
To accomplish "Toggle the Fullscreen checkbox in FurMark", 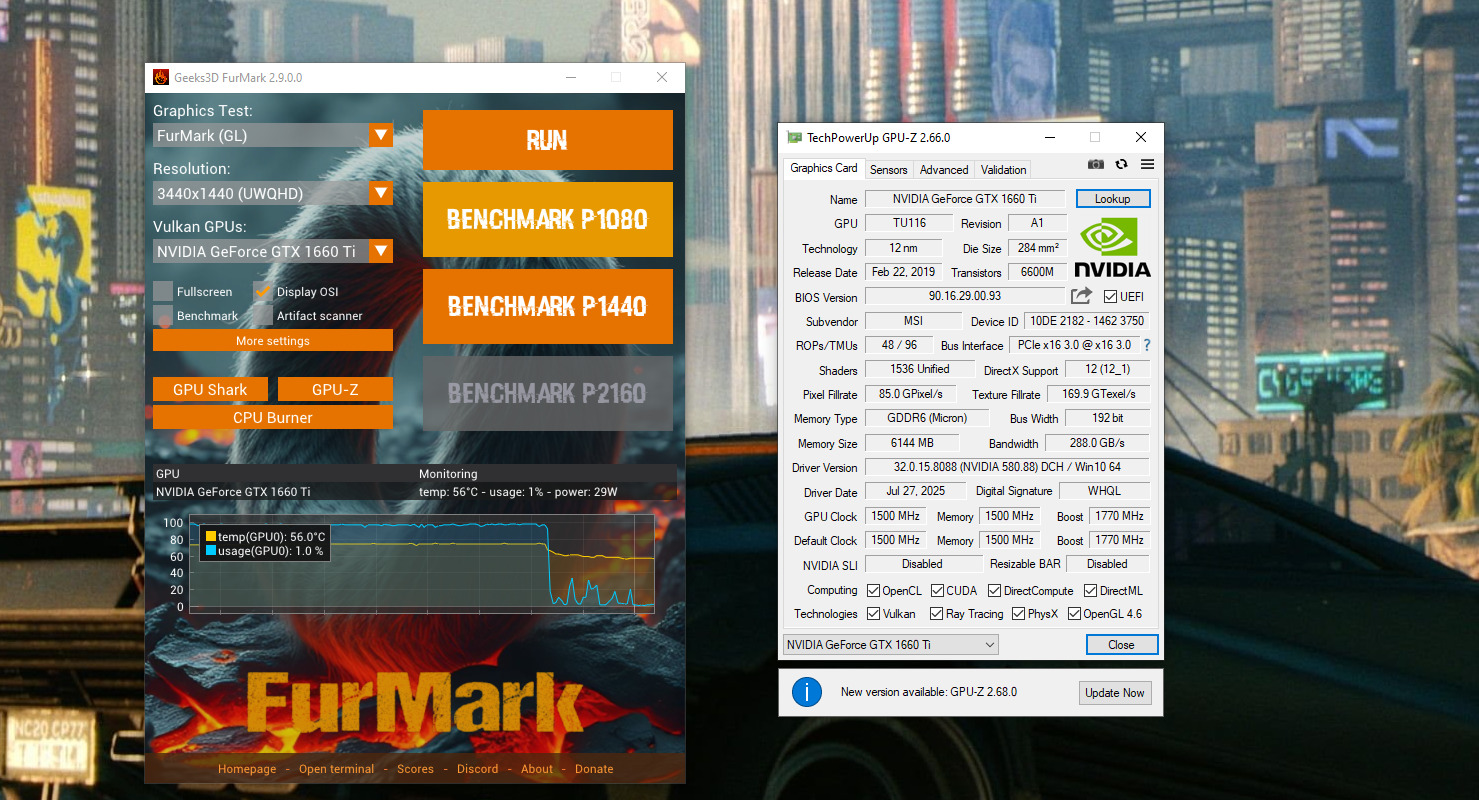I will pos(163,292).
